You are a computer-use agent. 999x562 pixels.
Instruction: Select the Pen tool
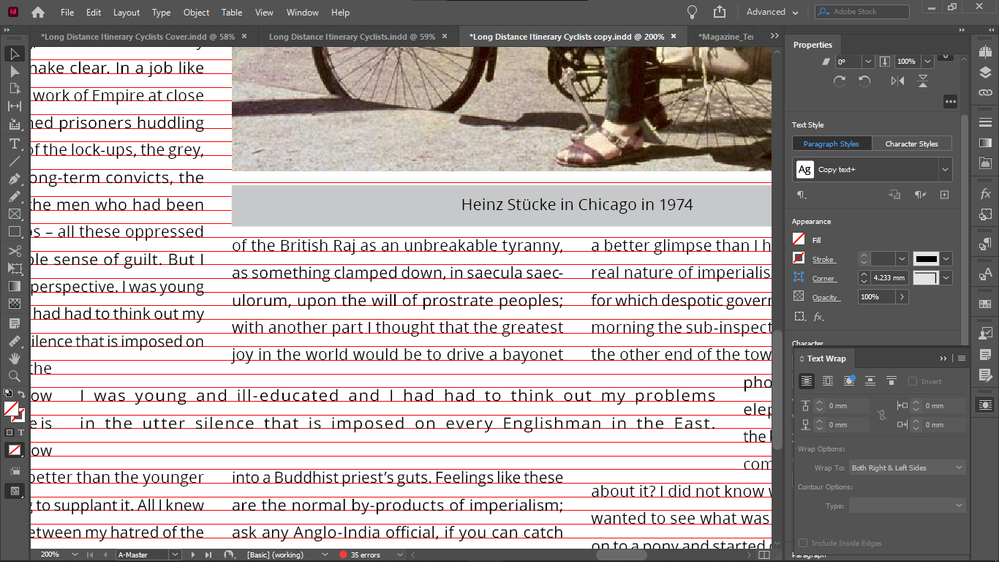click(x=14, y=179)
